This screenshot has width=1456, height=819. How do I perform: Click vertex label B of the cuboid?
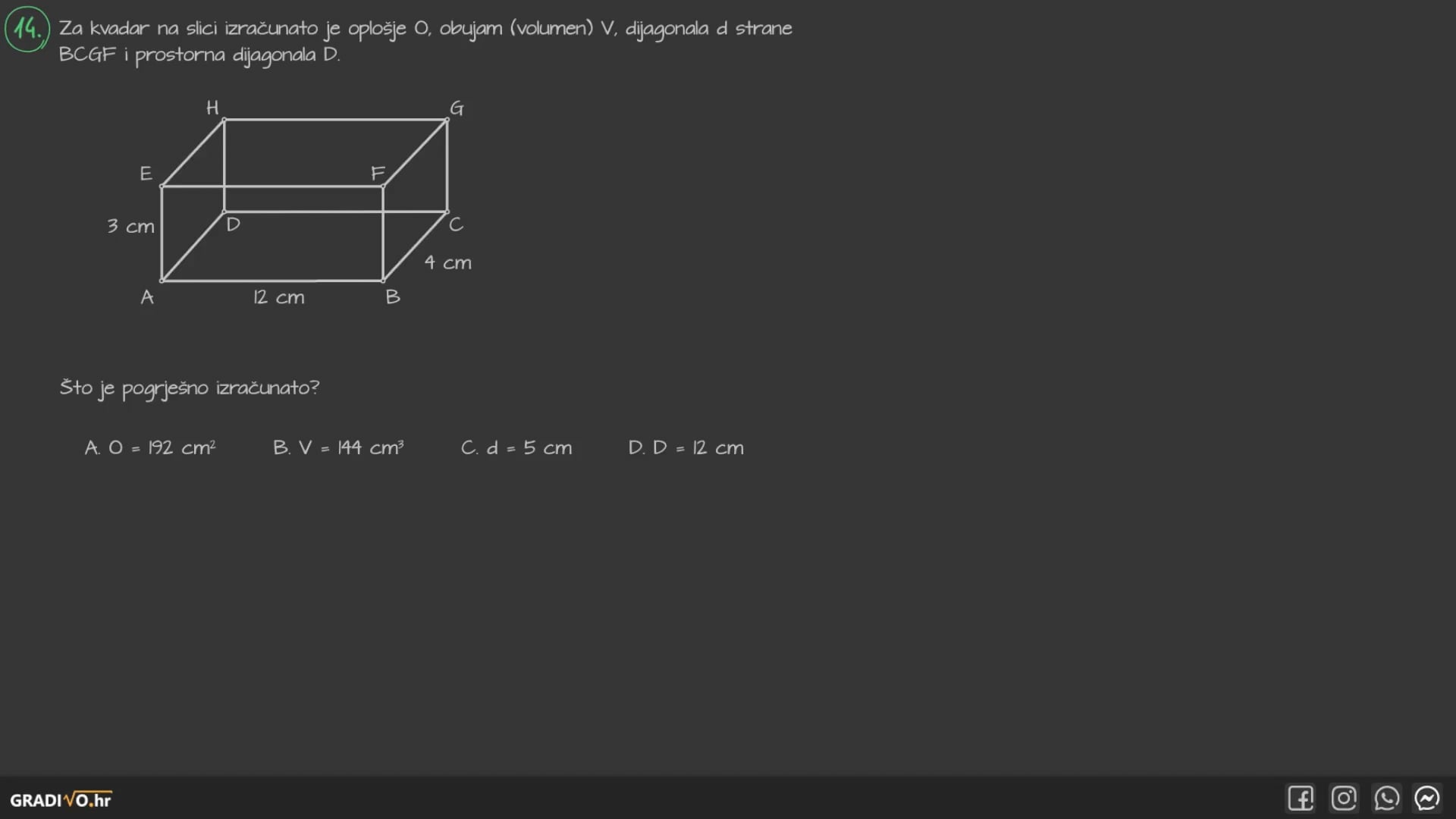[393, 297]
